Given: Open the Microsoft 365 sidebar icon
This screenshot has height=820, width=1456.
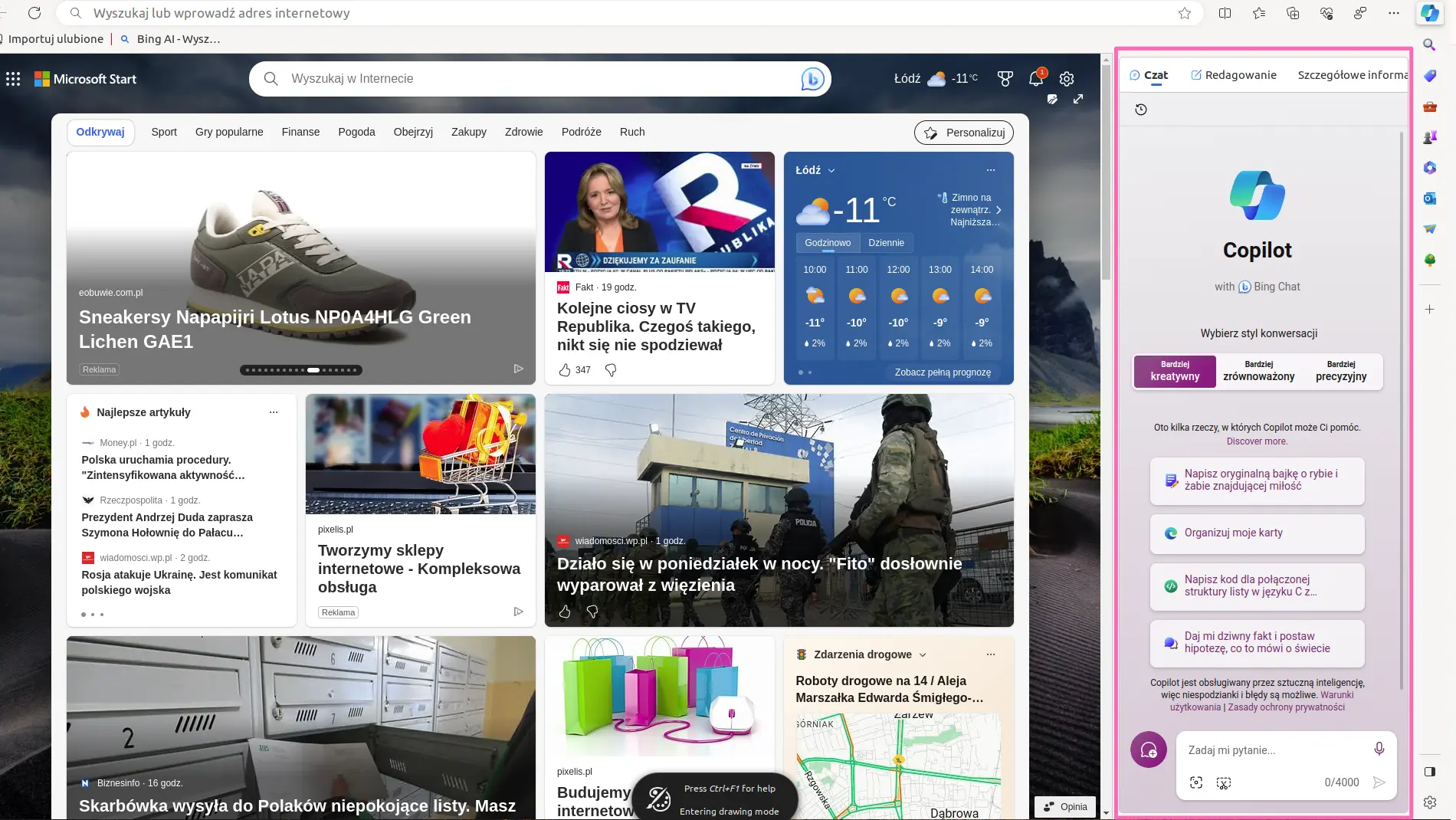Looking at the screenshot, I should 1429,168.
